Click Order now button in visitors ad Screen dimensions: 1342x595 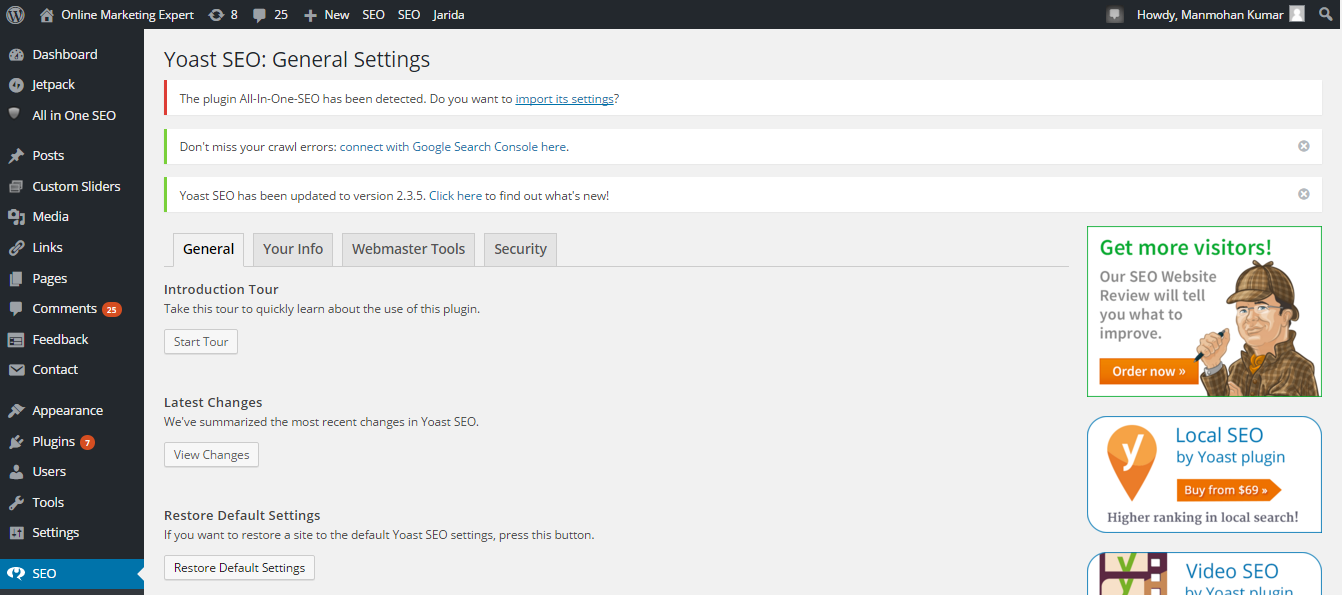click(1148, 371)
